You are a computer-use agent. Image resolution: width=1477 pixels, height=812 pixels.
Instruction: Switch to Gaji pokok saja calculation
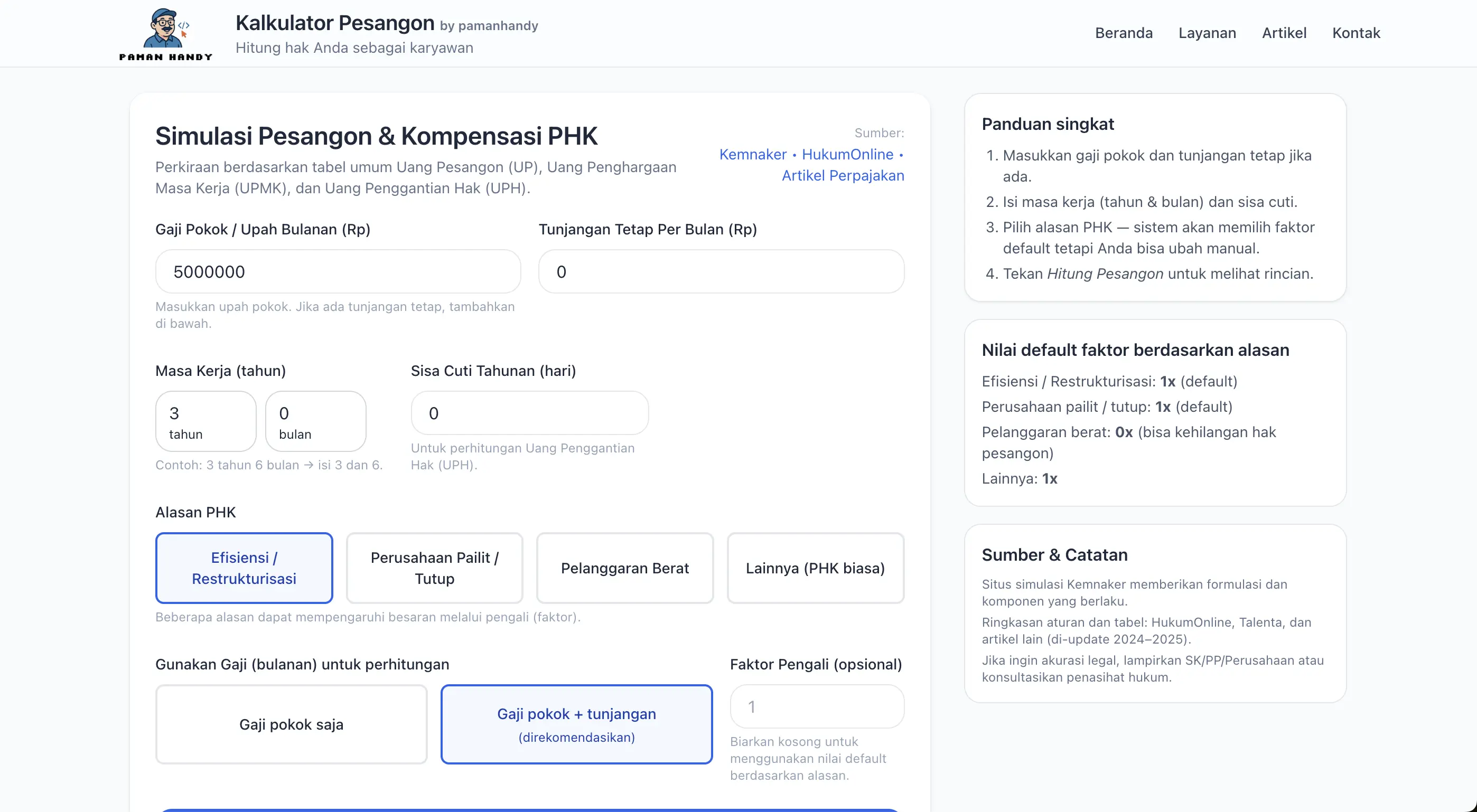click(291, 724)
